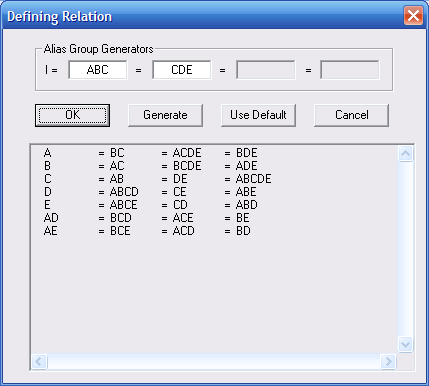Click the horizontal scroll right arrow
Image resolution: width=429 pixels, height=386 pixels.
[388, 361]
